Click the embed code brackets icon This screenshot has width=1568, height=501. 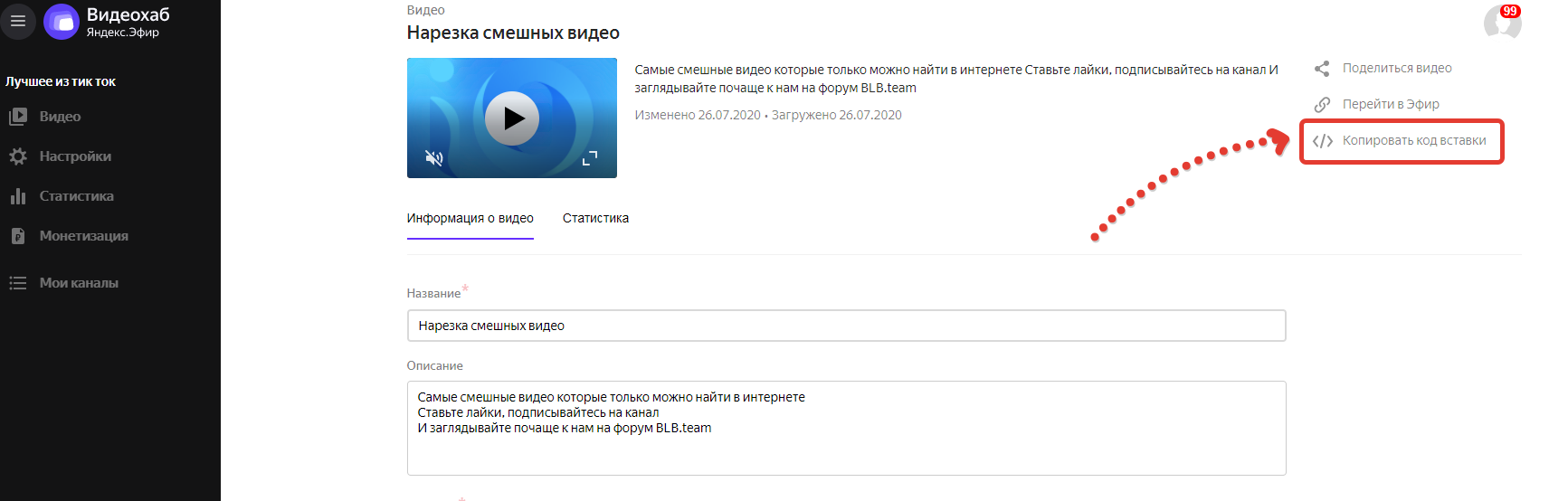pos(1322,141)
